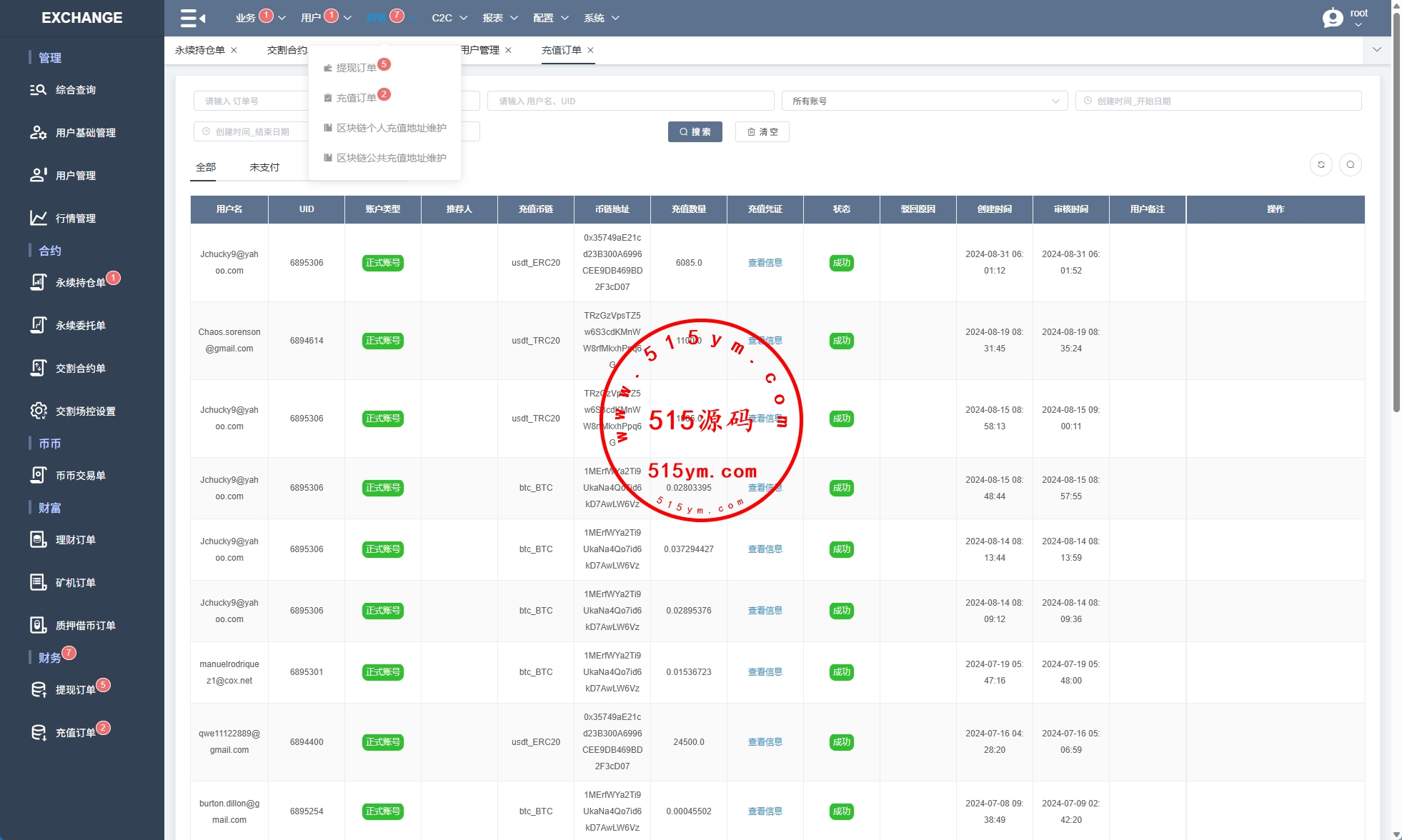Open 永续持仓单 in sidebar
1402x840 pixels.
pos(80,283)
